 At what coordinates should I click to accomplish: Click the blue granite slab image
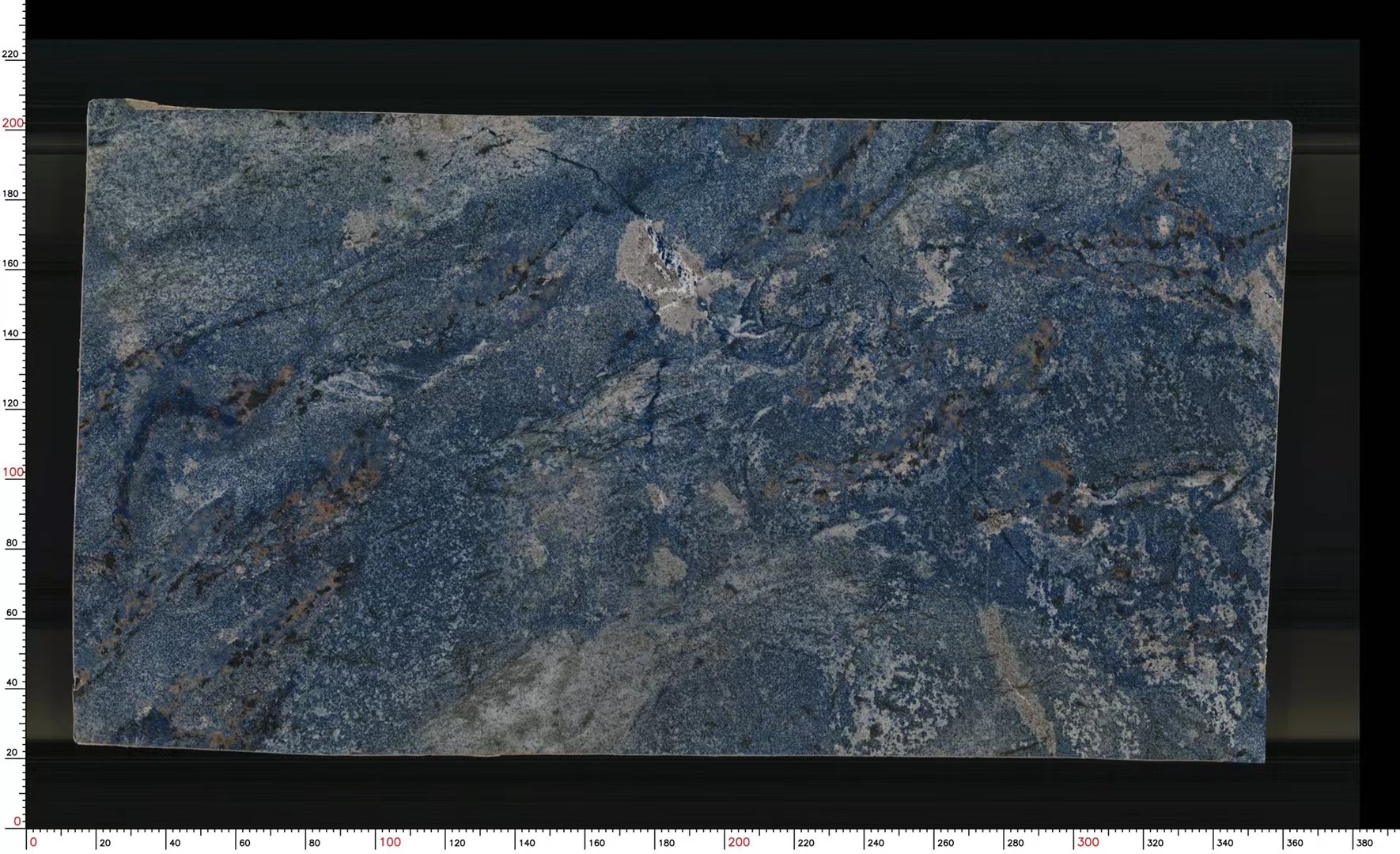point(683,431)
